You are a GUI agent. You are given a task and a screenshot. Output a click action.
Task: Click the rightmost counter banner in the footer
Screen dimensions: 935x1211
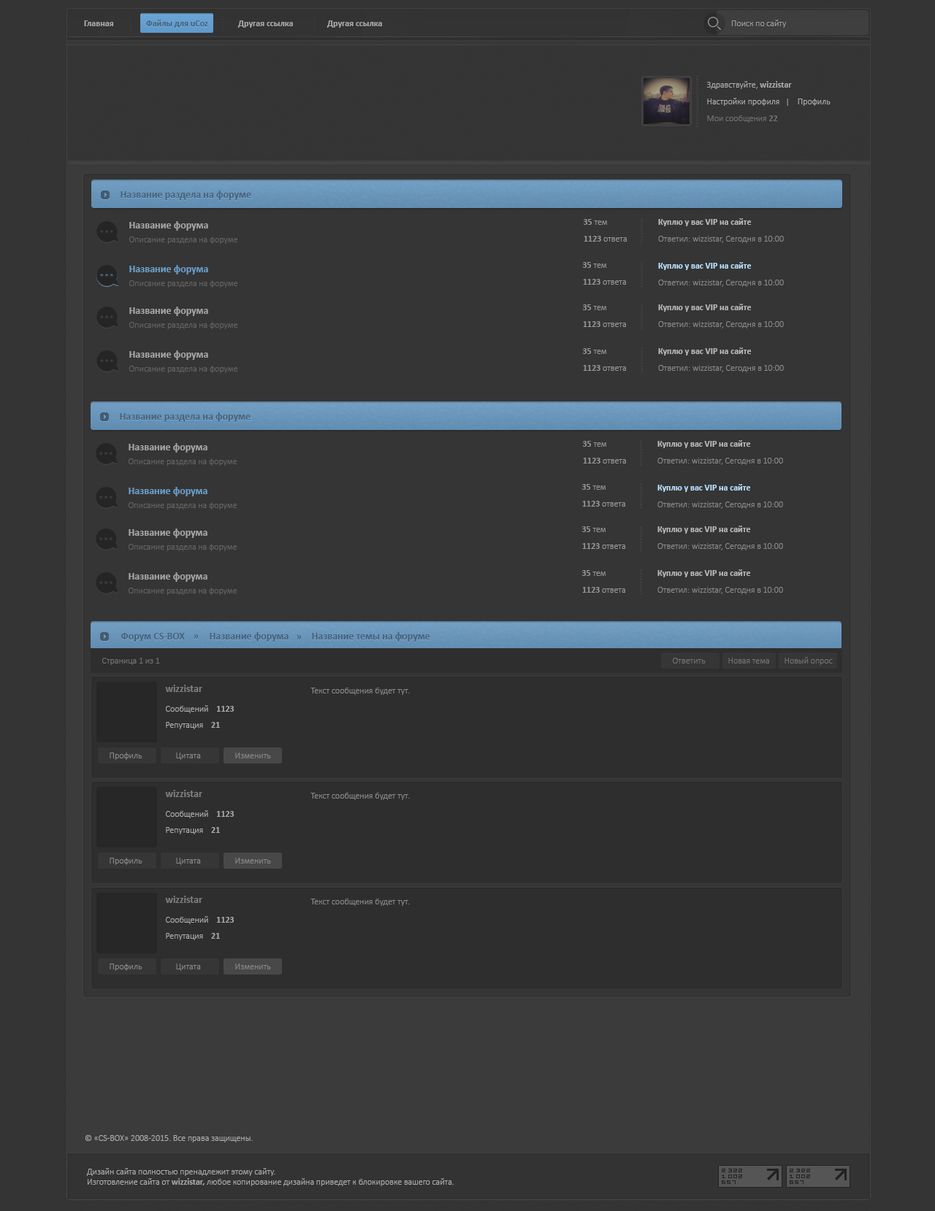pos(817,1176)
